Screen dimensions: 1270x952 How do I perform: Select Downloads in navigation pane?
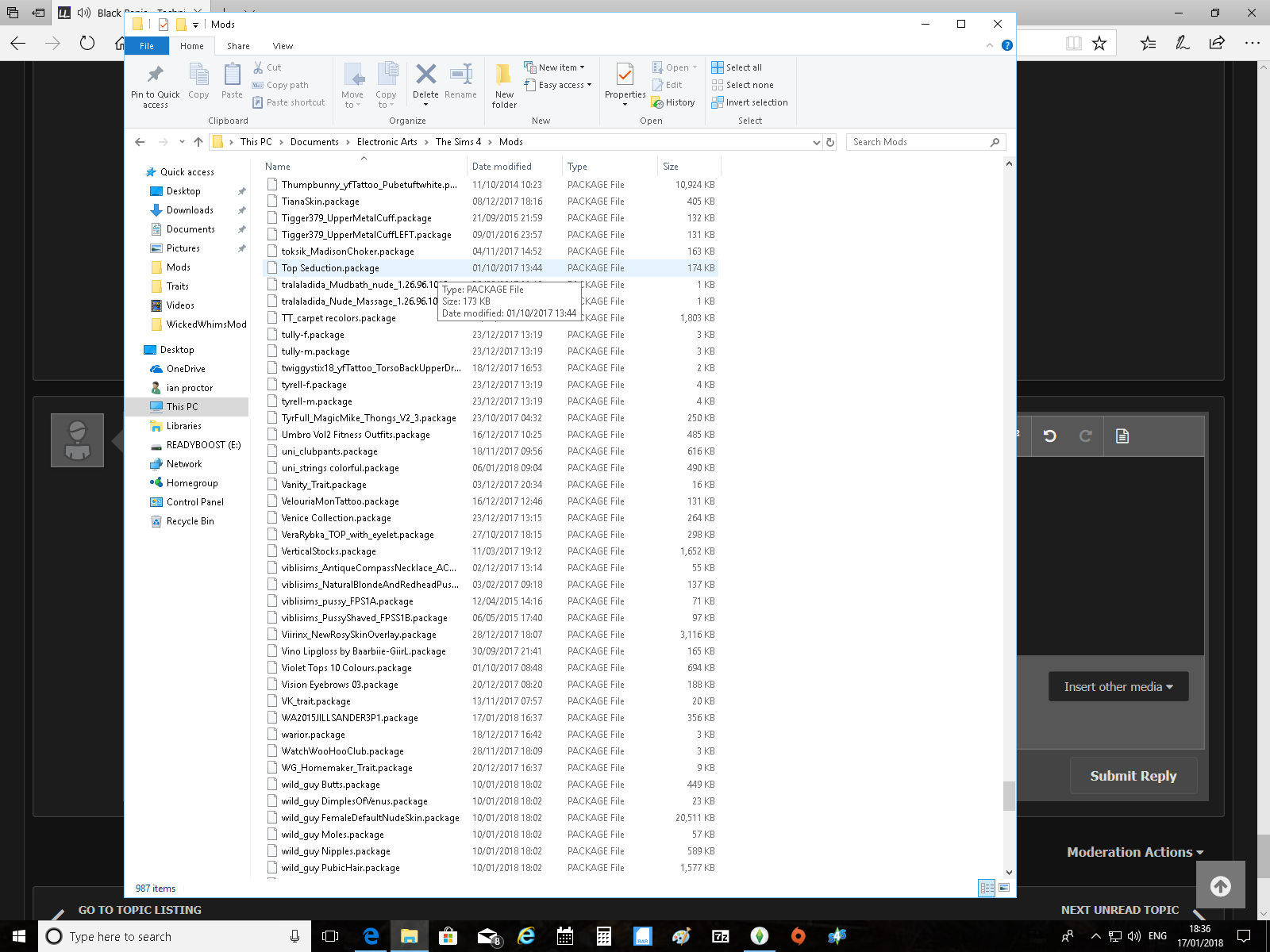(190, 210)
